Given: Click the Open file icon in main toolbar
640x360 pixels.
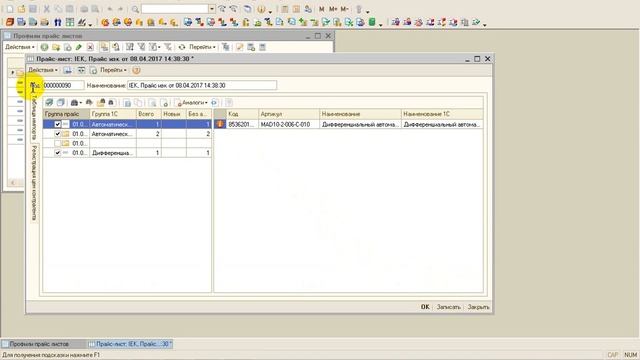Looking at the screenshot, I should coord(21,9).
